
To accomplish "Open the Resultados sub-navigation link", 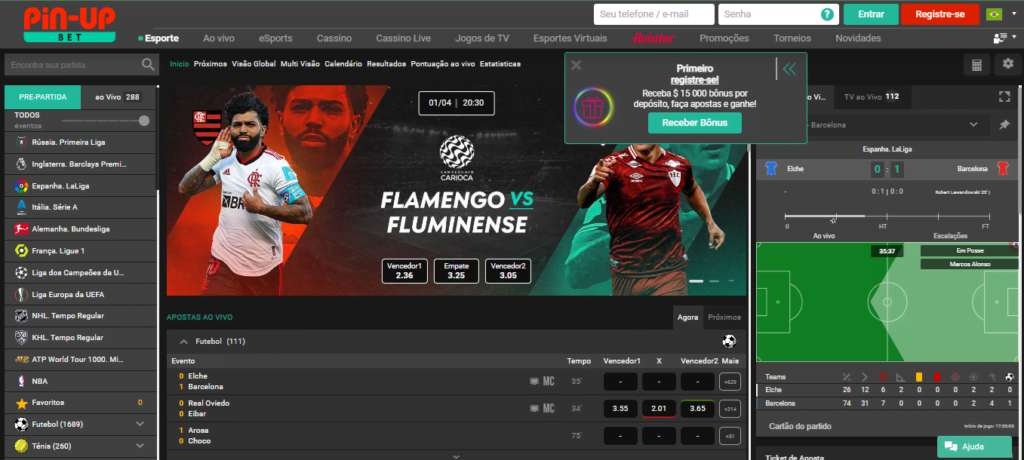I will (x=387, y=64).
